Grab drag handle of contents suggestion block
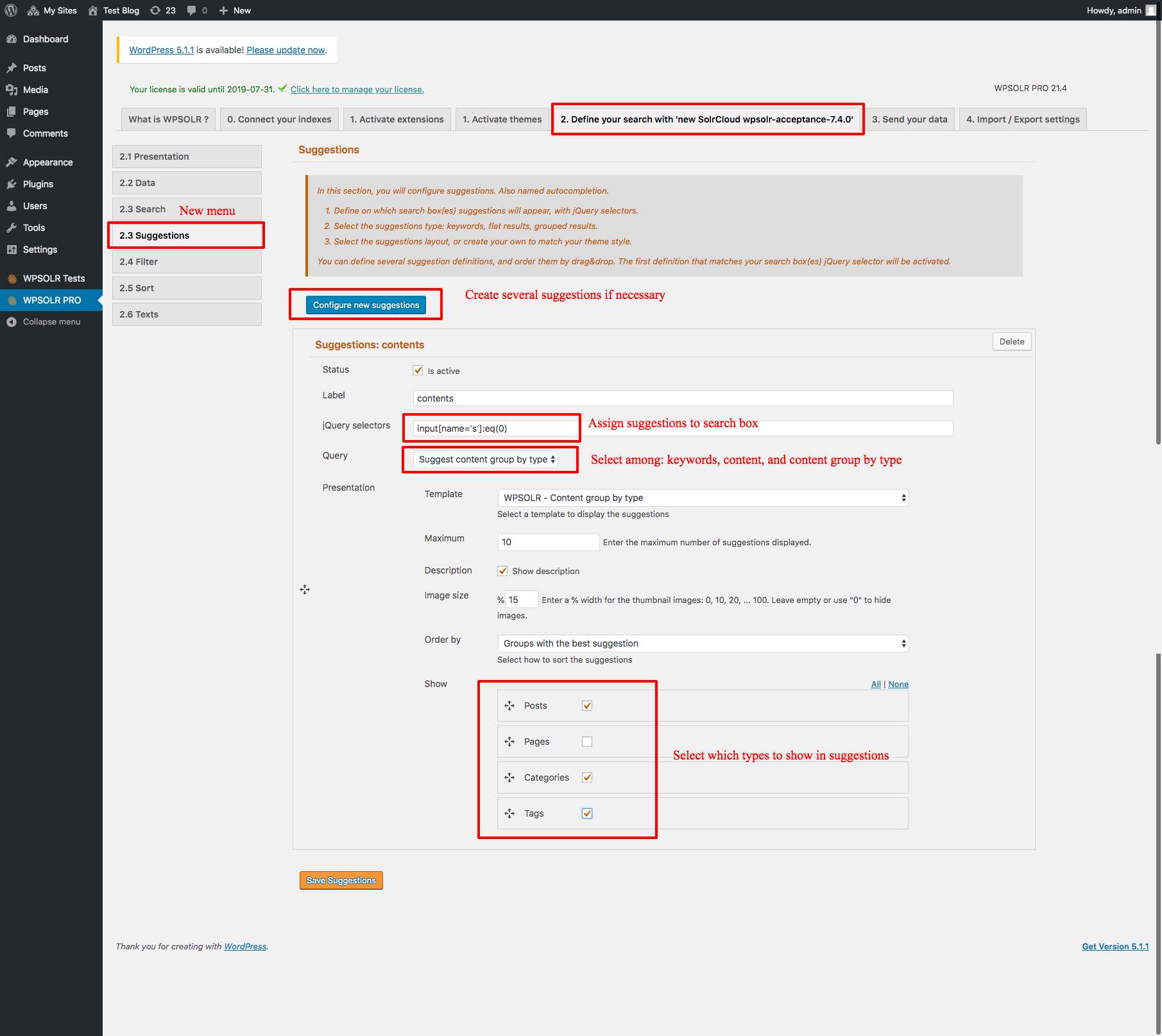Image resolution: width=1162 pixels, height=1036 pixels. click(305, 590)
